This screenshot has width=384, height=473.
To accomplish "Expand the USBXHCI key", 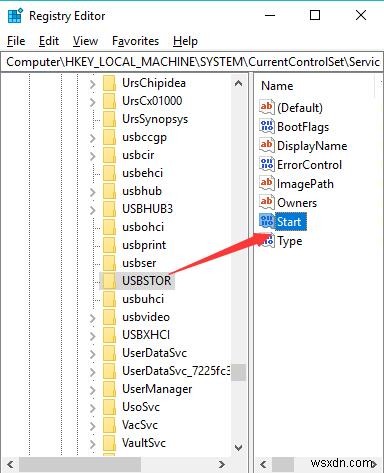I will (x=93, y=336).
